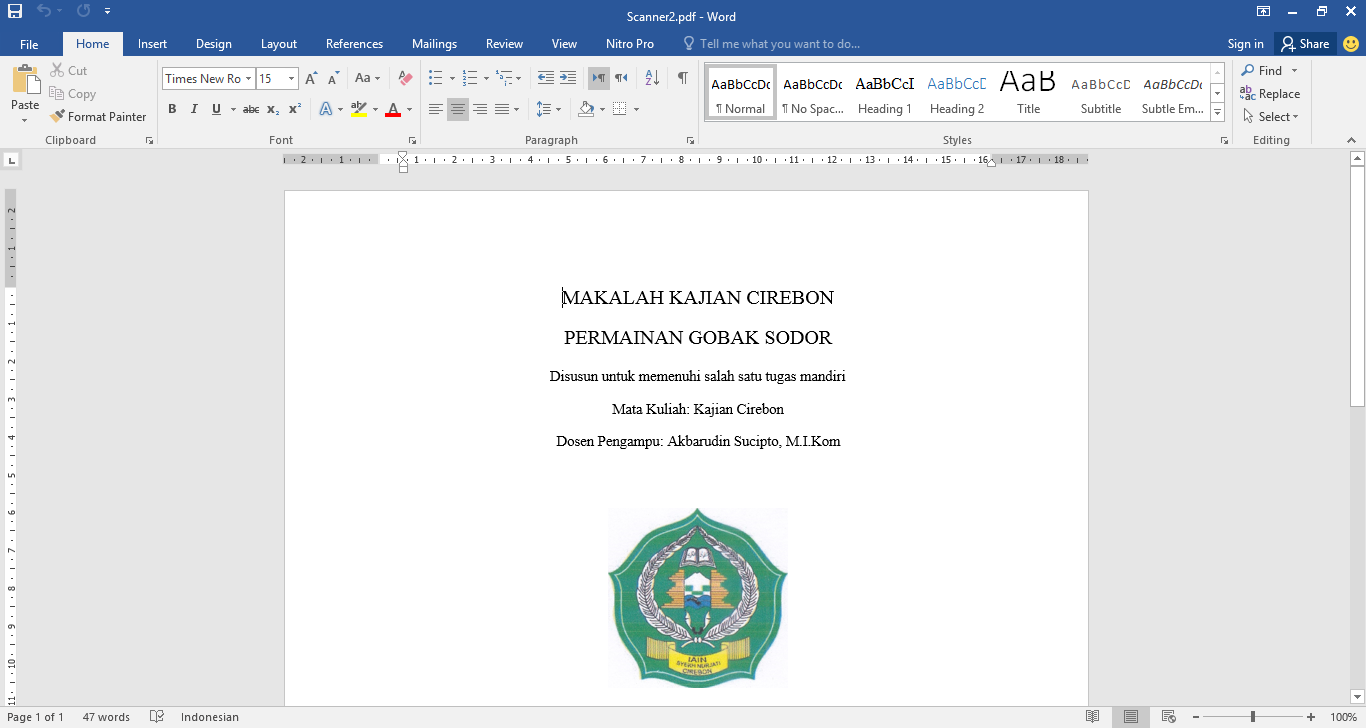Open the text highlight color tool
The height and width of the screenshot is (728, 1366).
[x=360, y=109]
